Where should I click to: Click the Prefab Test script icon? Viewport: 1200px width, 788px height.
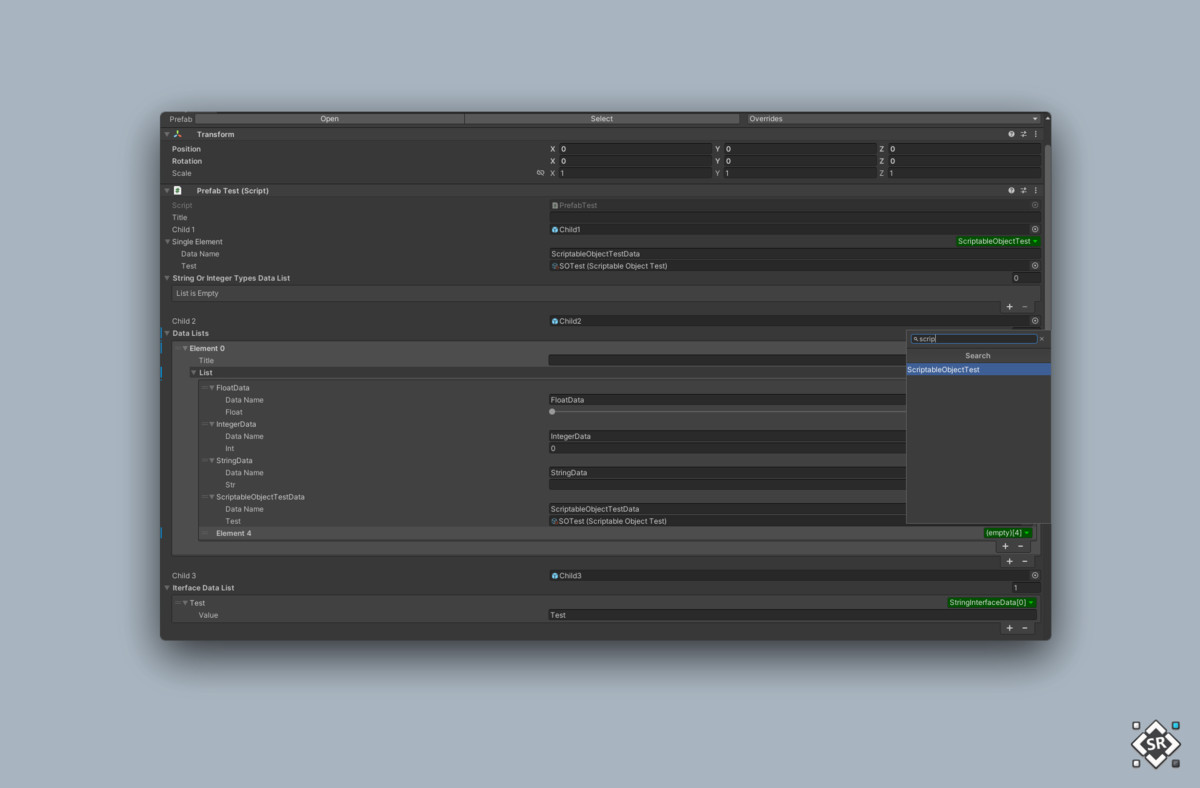pyautogui.click(x=178, y=190)
